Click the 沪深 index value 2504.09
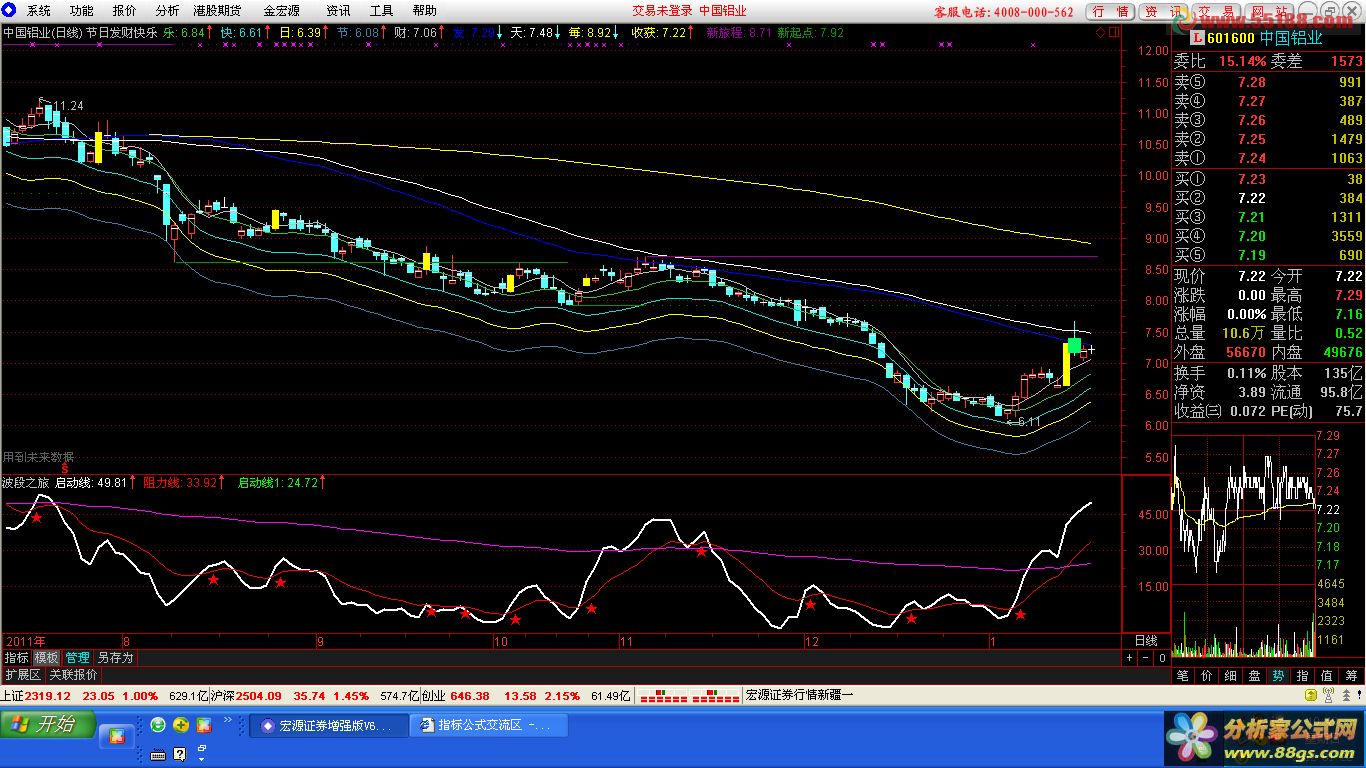The height and width of the screenshot is (768, 1366). coord(258,695)
